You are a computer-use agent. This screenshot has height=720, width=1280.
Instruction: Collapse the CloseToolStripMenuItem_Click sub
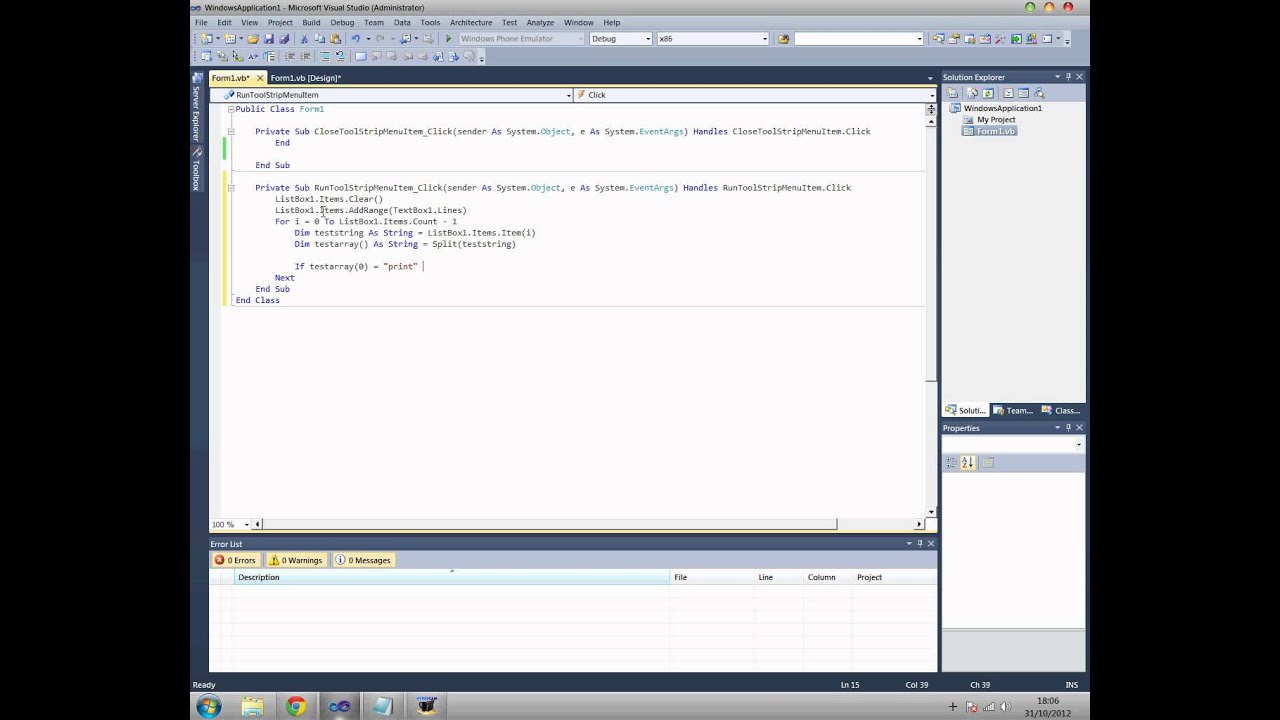click(x=231, y=131)
